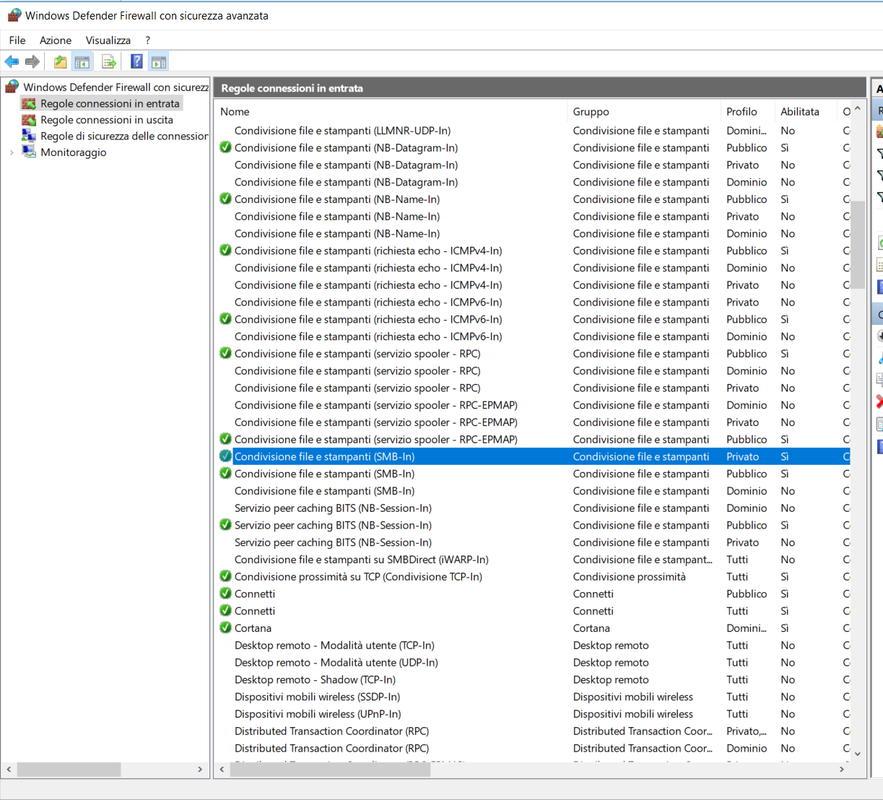Click the green check of Condivisione prossimità su TCP
The image size is (883, 800).
pyautogui.click(x=226, y=576)
